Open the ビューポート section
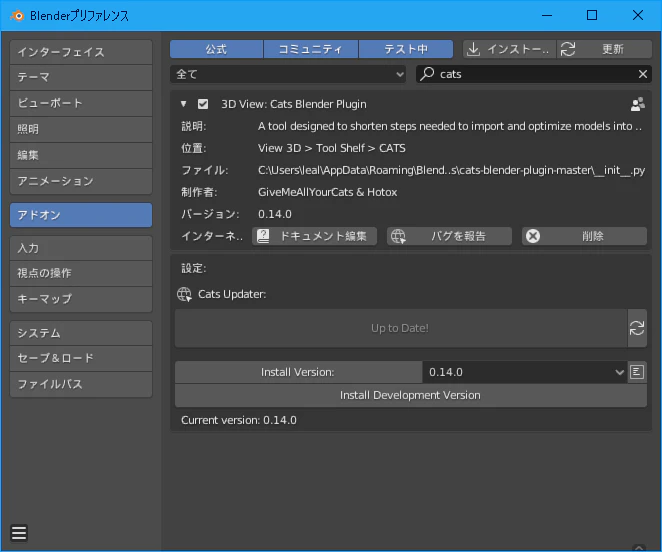This screenshot has height=552, width=662. [x=81, y=103]
